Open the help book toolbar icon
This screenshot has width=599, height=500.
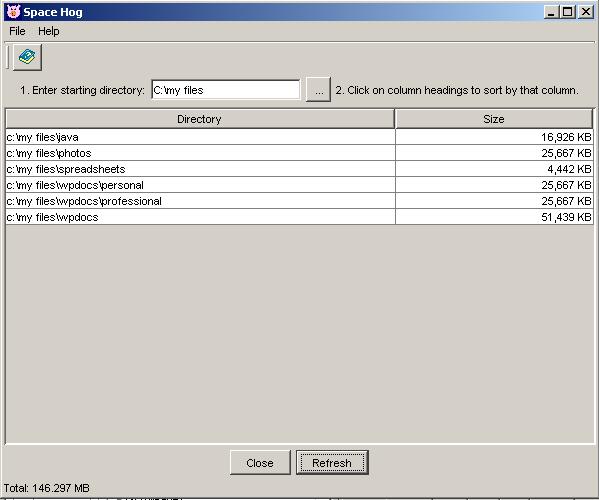click(27, 57)
